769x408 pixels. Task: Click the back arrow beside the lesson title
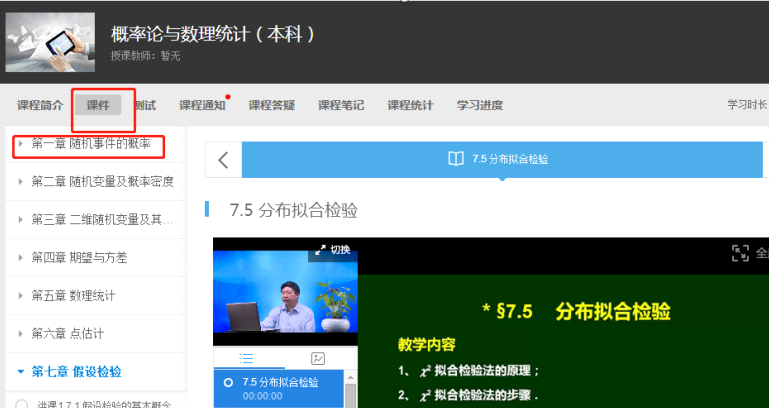(223, 160)
